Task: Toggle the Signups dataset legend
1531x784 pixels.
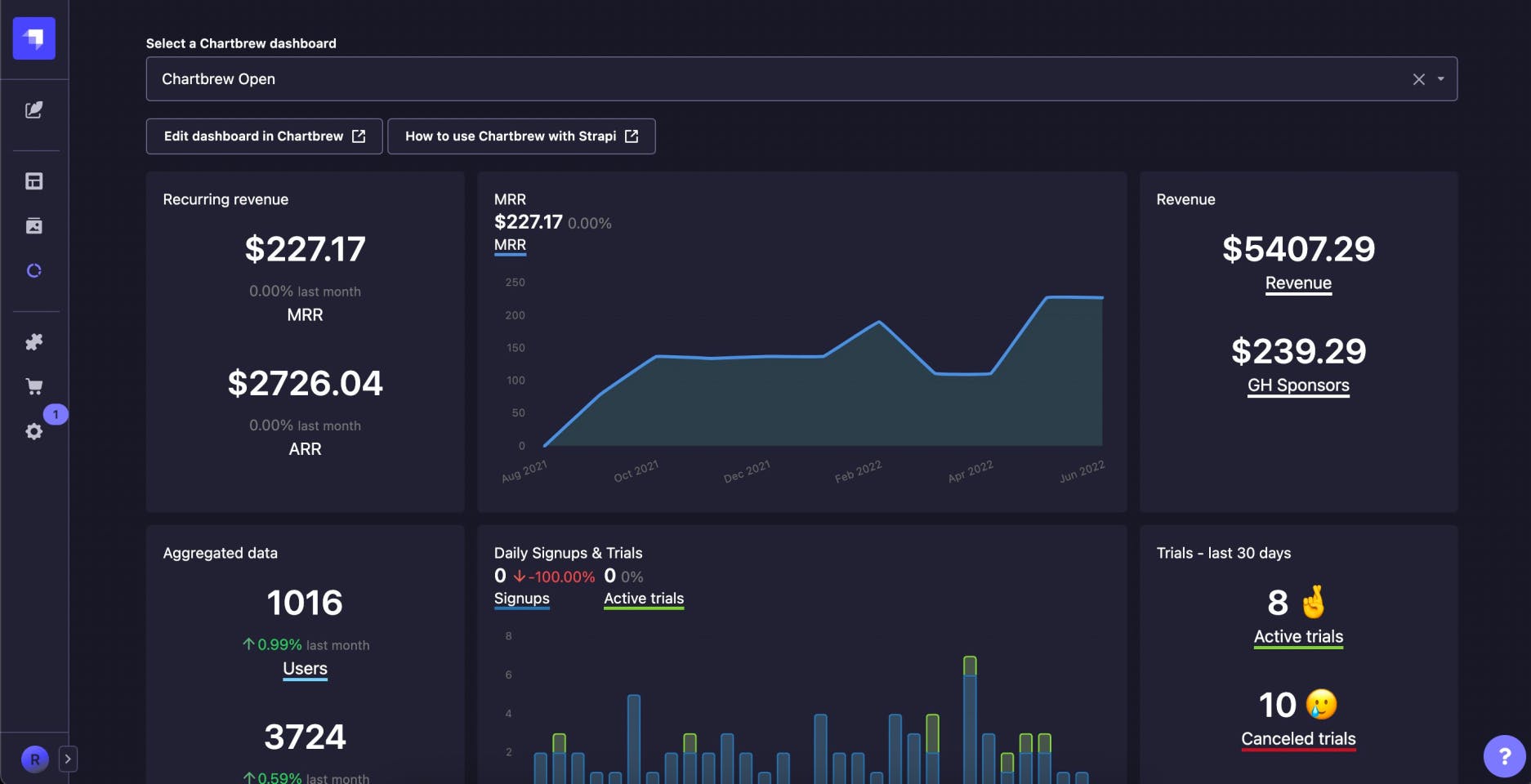Action: (x=521, y=599)
